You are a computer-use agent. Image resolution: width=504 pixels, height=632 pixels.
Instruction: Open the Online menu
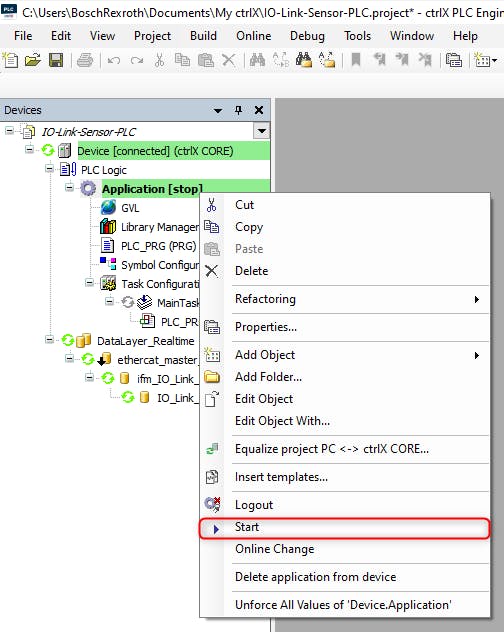click(x=254, y=36)
